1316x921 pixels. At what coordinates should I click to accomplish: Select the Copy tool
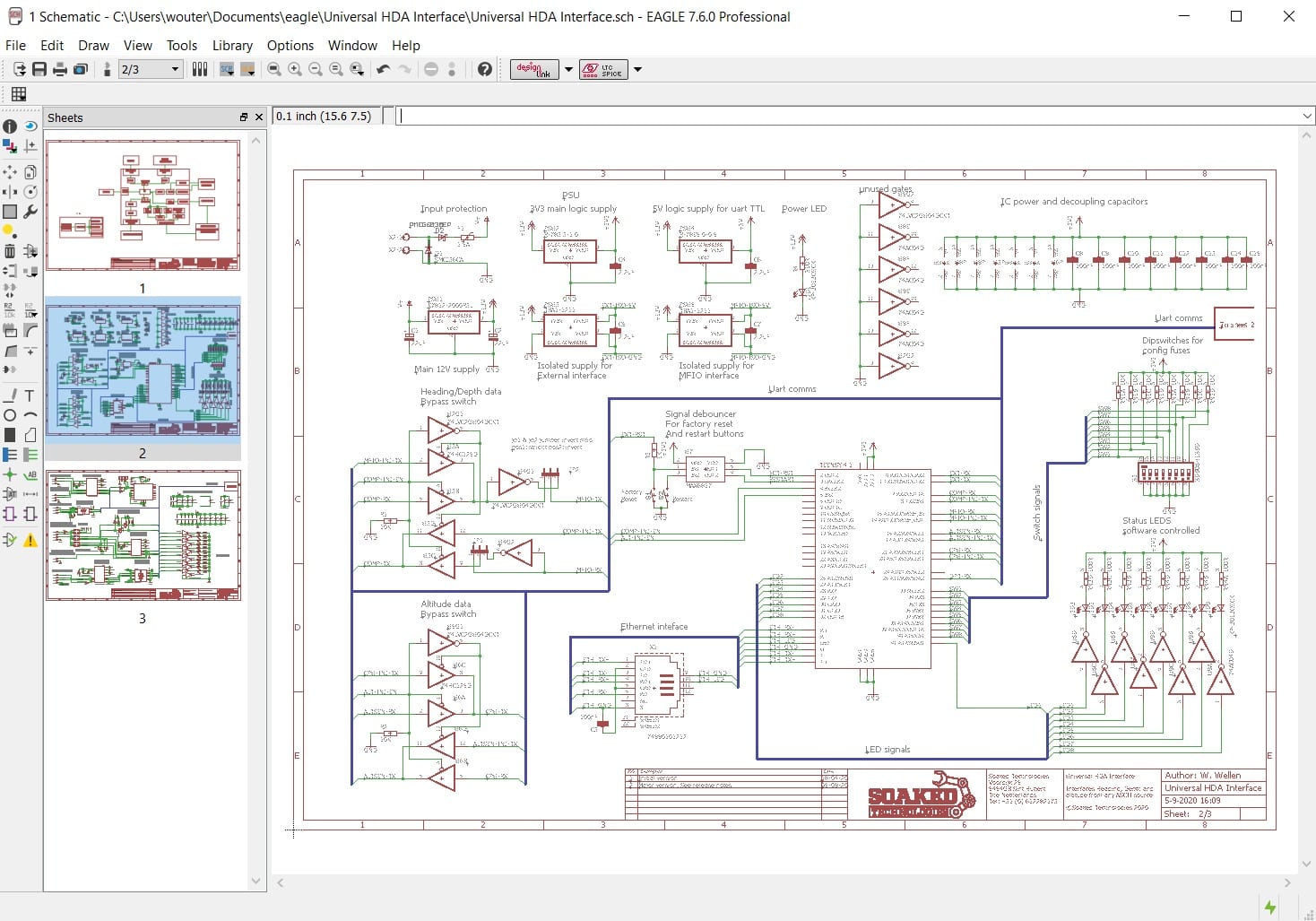[30, 171]
